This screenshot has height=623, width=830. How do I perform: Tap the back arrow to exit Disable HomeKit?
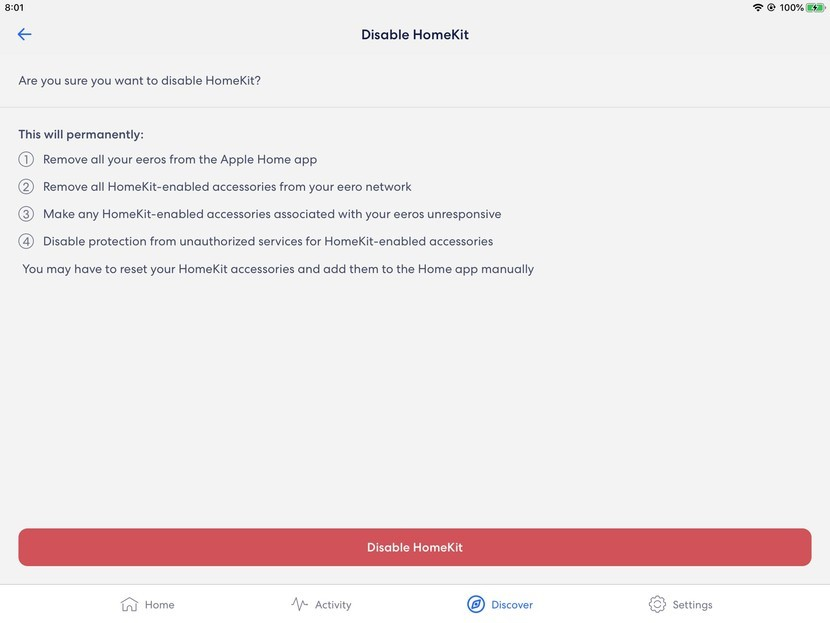tap(23, 33)
